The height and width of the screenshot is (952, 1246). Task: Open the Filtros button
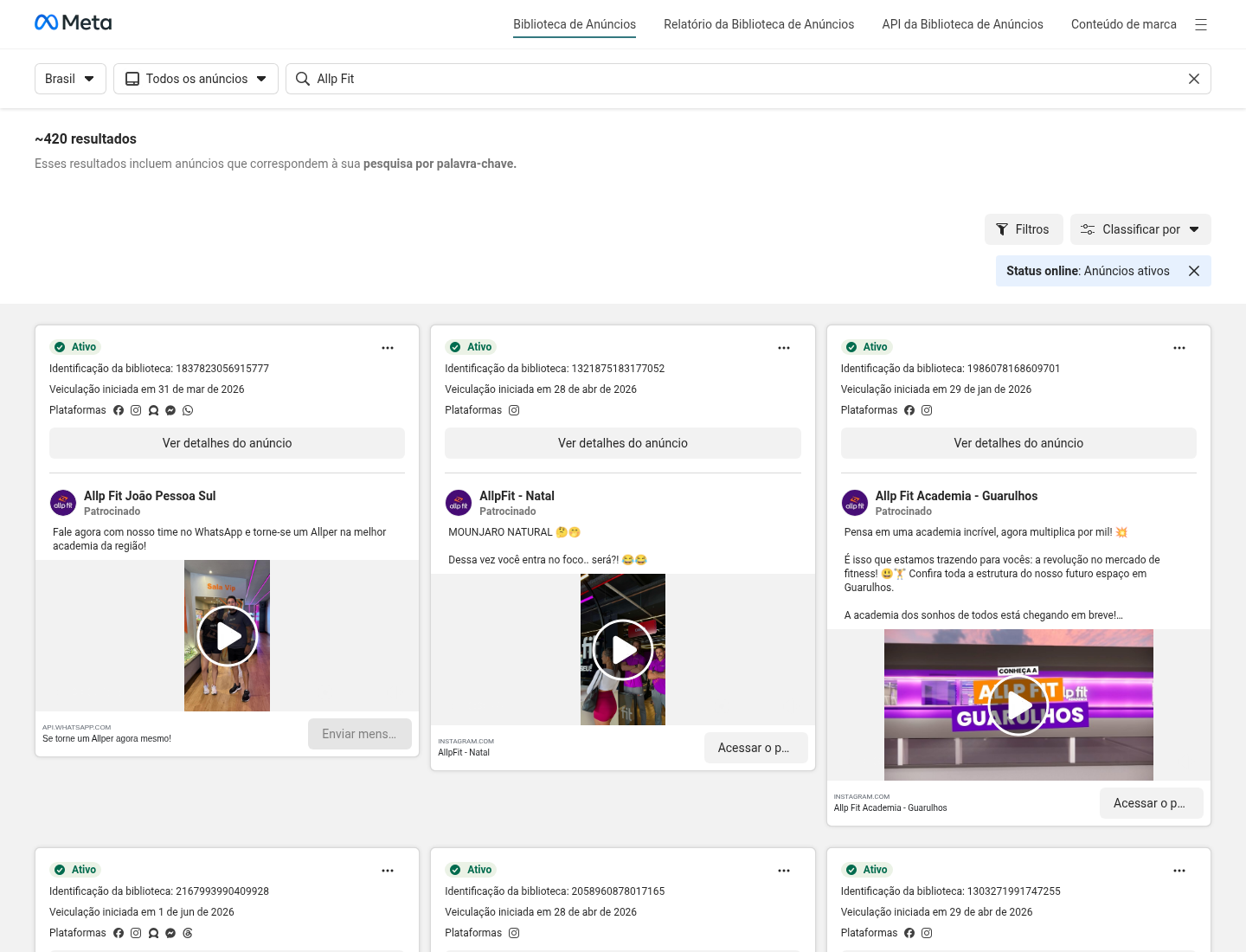tap(1023, 229)
